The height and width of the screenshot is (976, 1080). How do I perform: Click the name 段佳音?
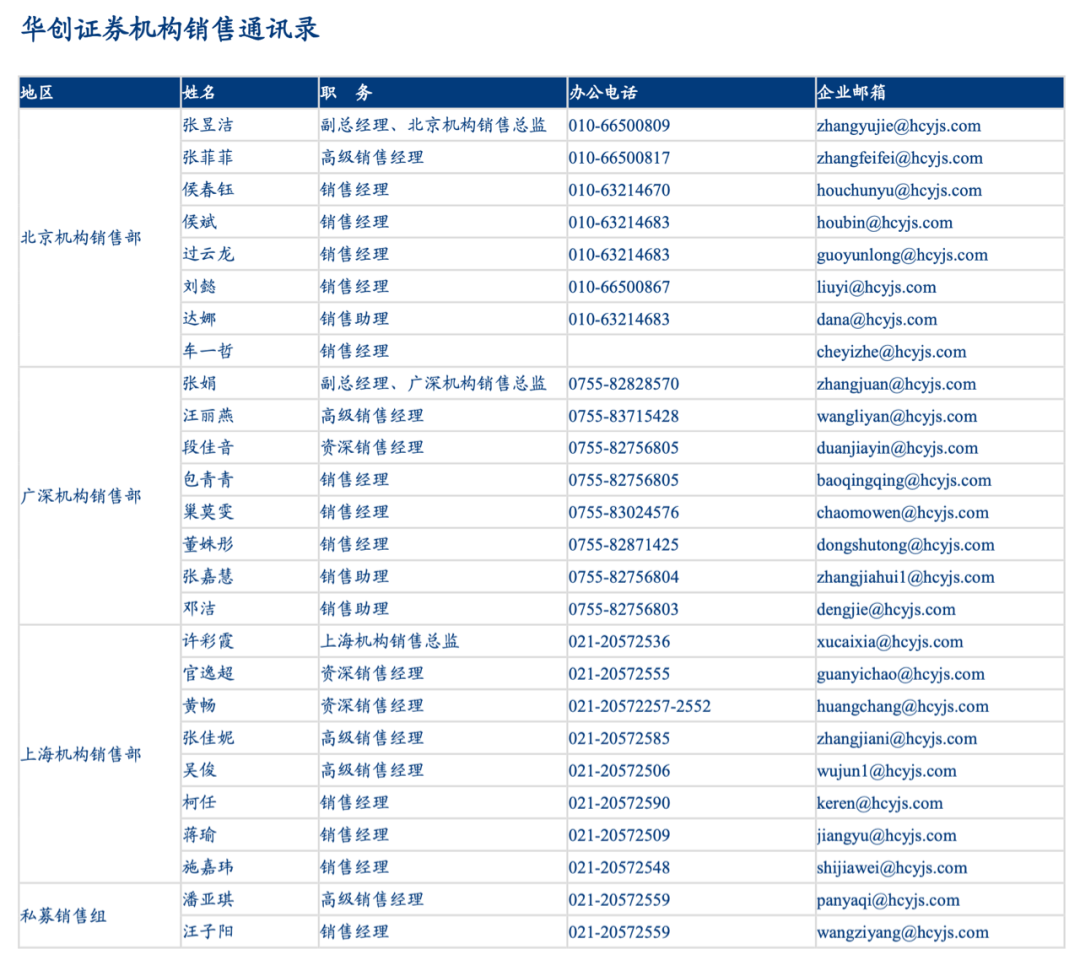208,448
